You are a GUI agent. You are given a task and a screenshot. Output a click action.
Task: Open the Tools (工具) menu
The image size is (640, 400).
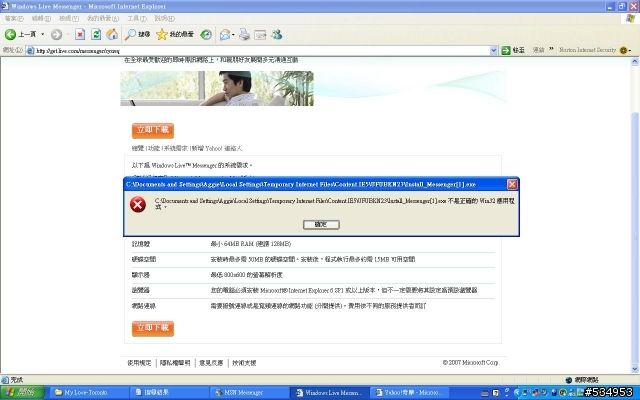[137, 18]
